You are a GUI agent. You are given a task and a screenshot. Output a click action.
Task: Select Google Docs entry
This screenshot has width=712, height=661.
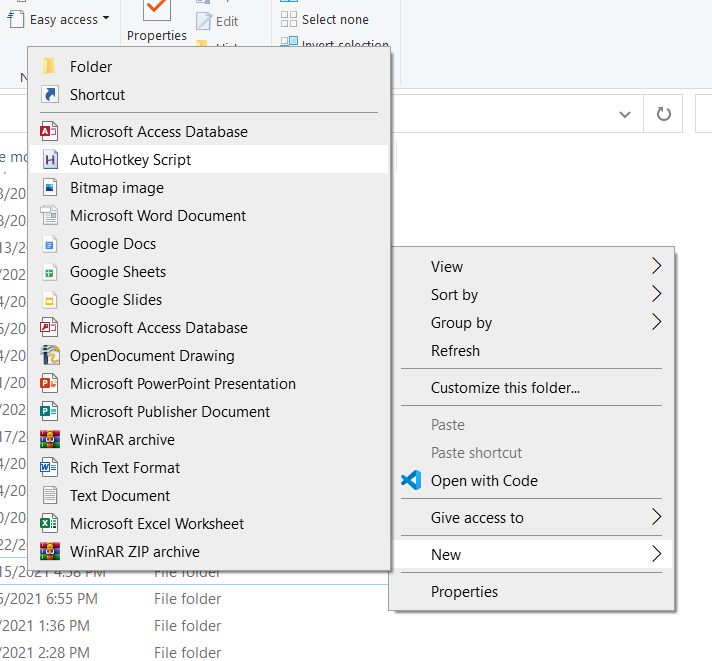tap(209, 244)
